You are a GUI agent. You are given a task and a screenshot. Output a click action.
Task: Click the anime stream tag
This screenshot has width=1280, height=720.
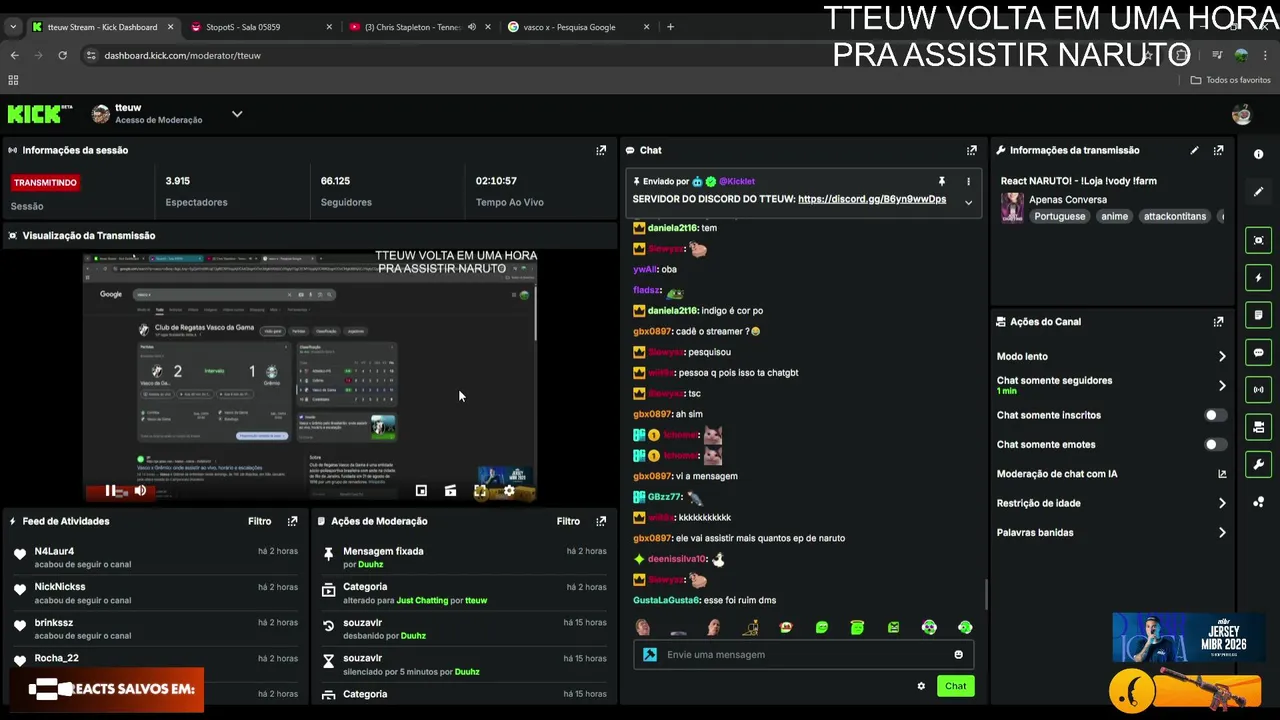coord(1114,216)
